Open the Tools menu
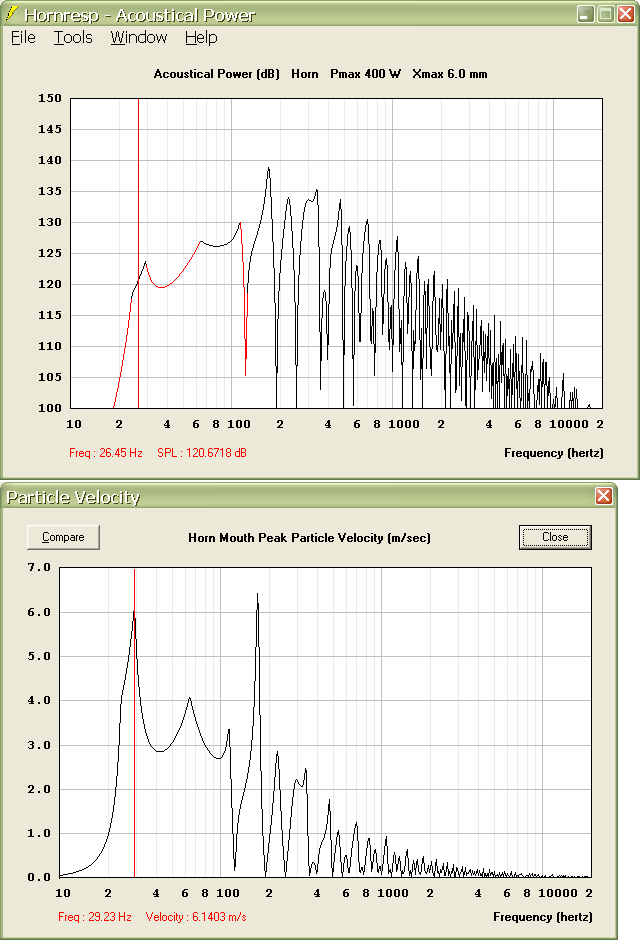This screenshot has width=640, height=940. coord(73,38)
